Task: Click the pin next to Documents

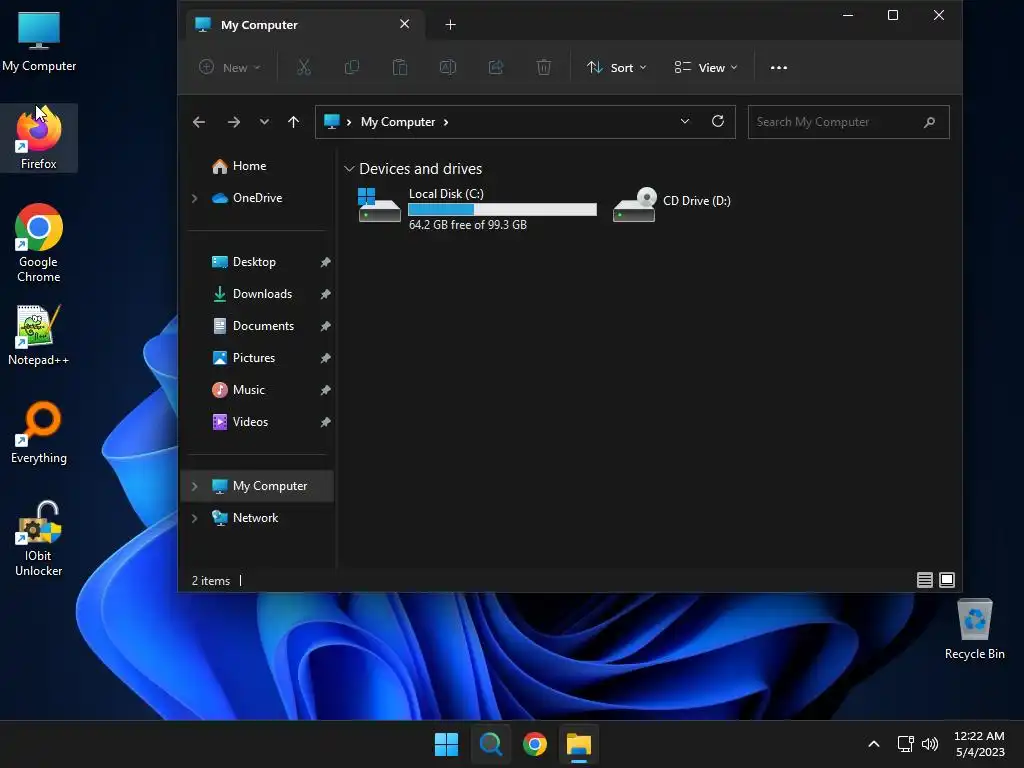Action: click(x=325, y=326)
